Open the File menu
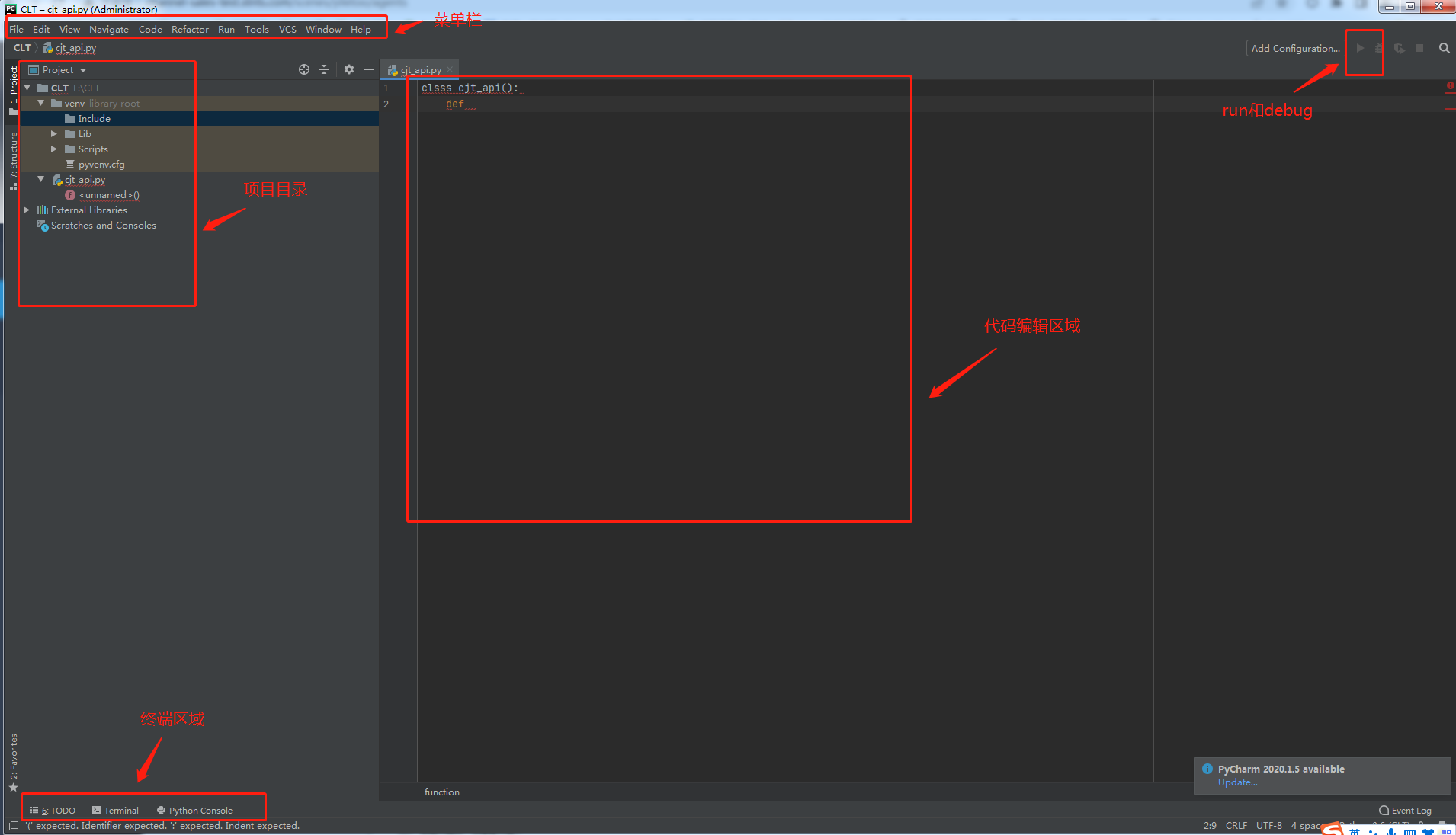1456x835 pixels. coord(16,29)
